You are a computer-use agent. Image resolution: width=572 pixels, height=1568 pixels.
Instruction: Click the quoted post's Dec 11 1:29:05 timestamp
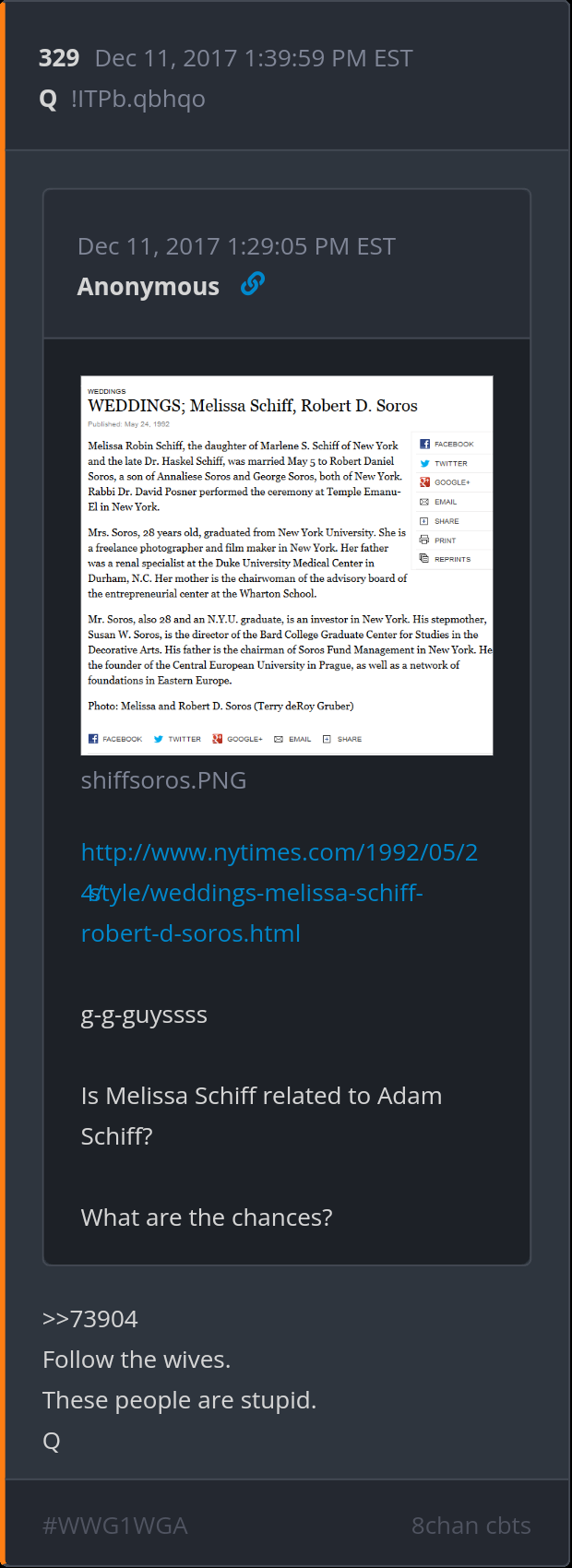236,246
